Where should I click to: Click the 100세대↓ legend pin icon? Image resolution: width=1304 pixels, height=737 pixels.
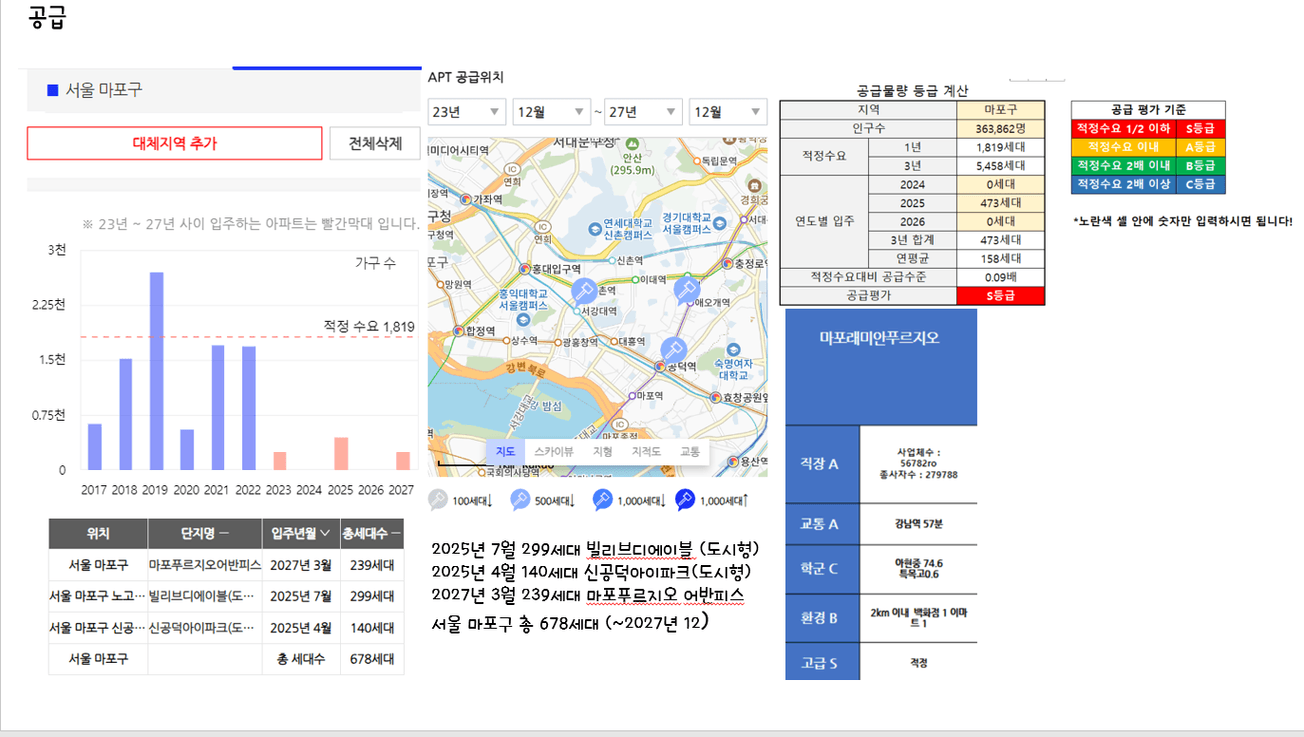tap(438, 500)
